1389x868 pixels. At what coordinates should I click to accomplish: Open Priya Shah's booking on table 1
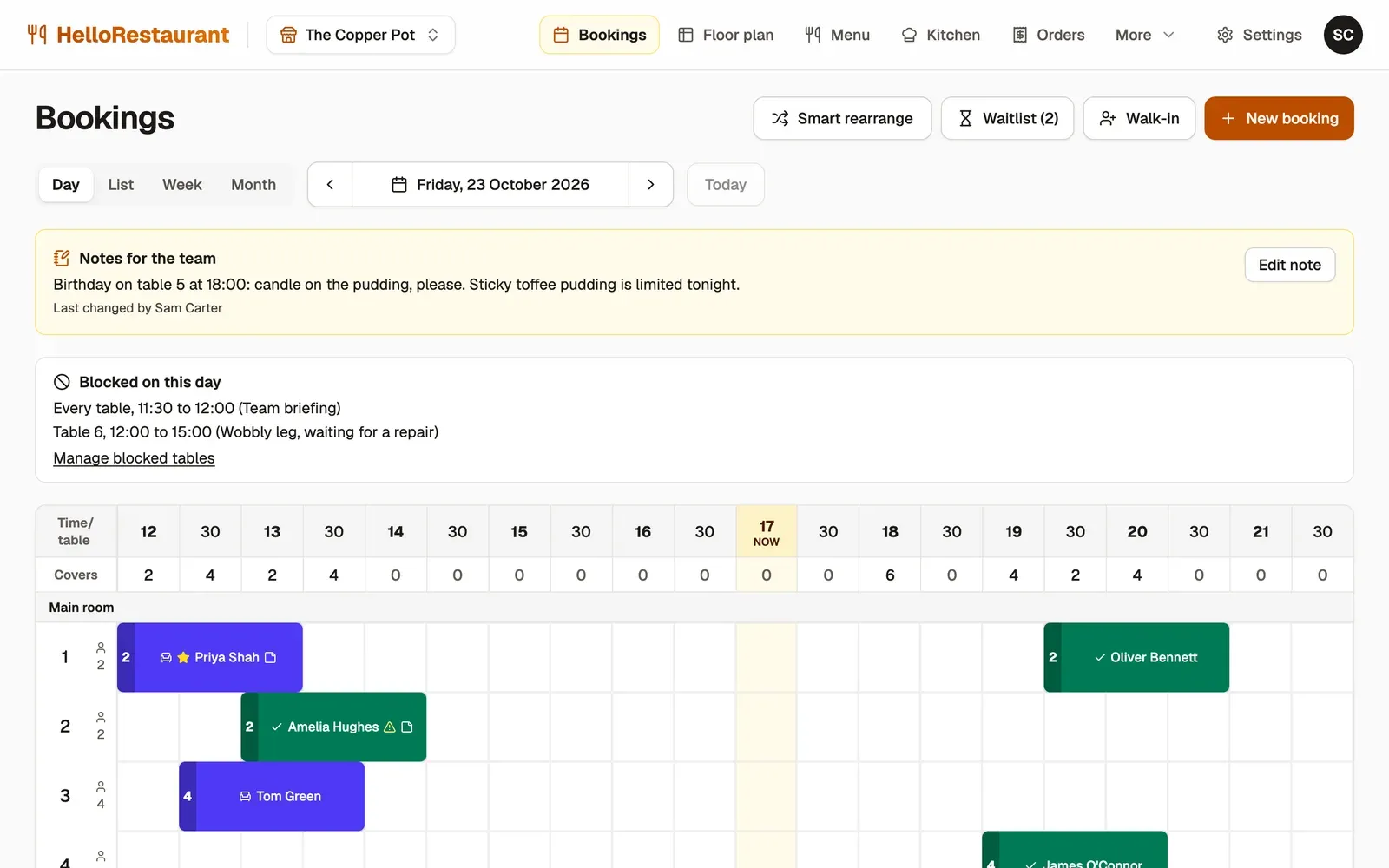210,657
